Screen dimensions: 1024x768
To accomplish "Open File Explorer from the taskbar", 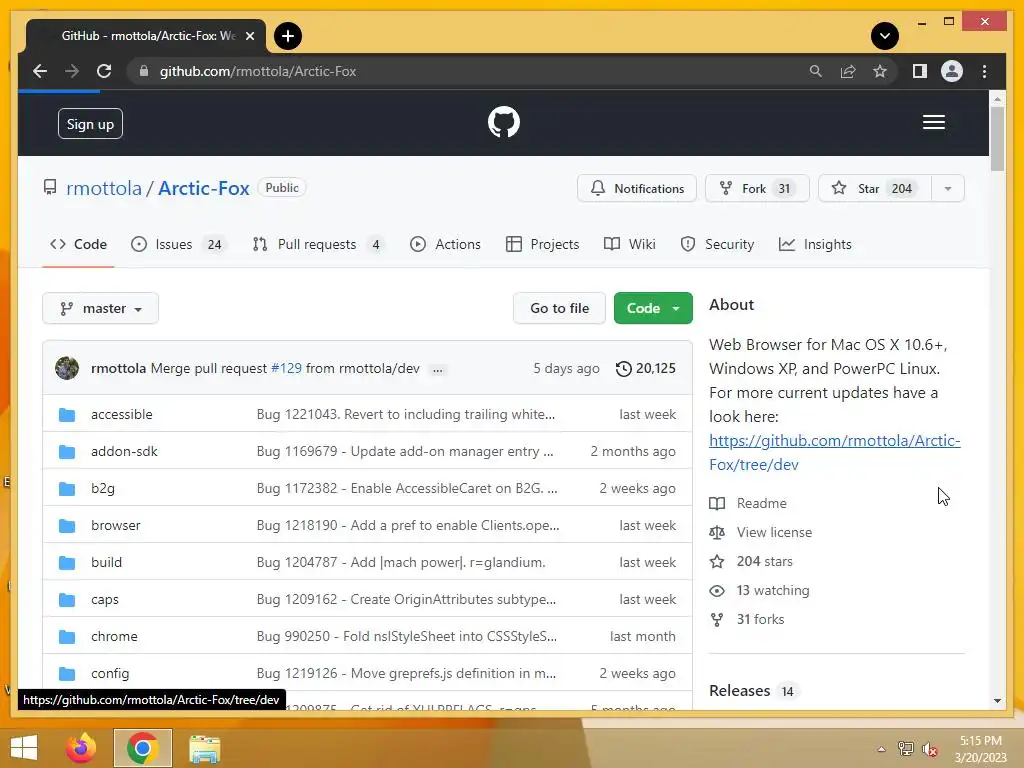I will tap(204, 748).
